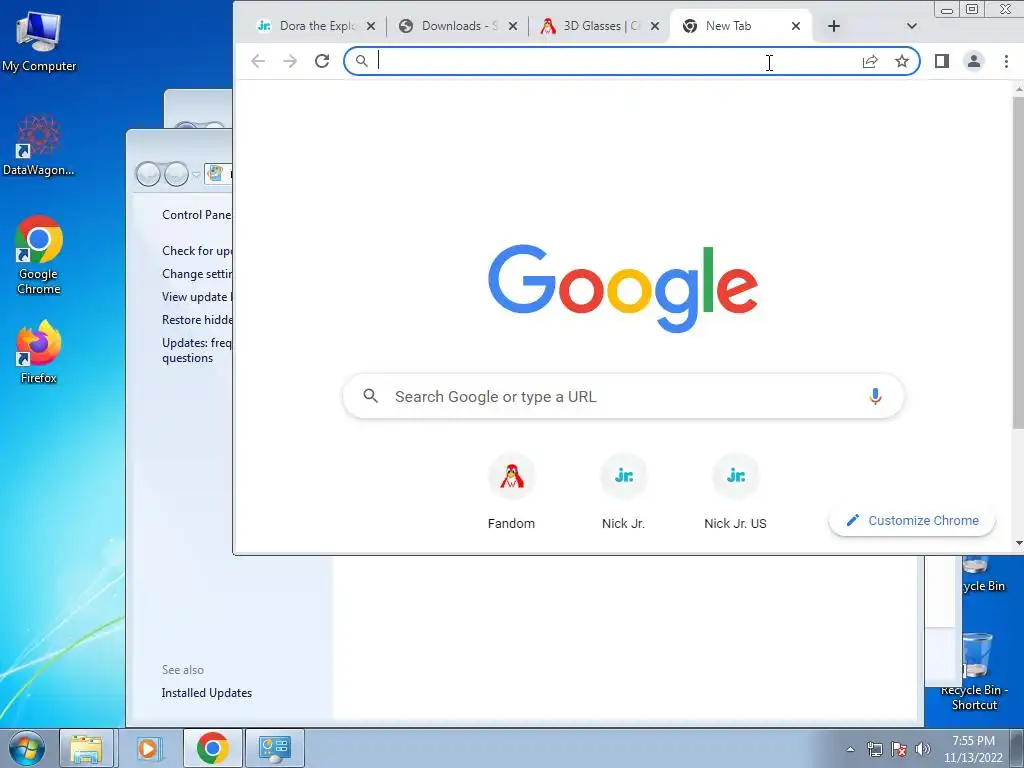
Task: Click the Search Google or type a URL box
Action: [x=623, y=396]
